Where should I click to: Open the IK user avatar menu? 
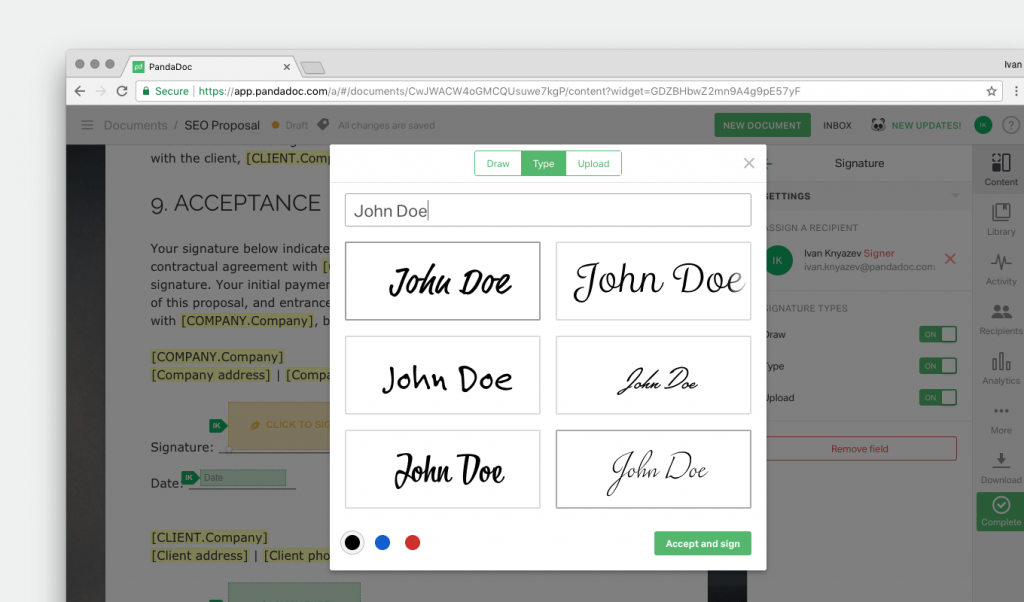[983, 125]
